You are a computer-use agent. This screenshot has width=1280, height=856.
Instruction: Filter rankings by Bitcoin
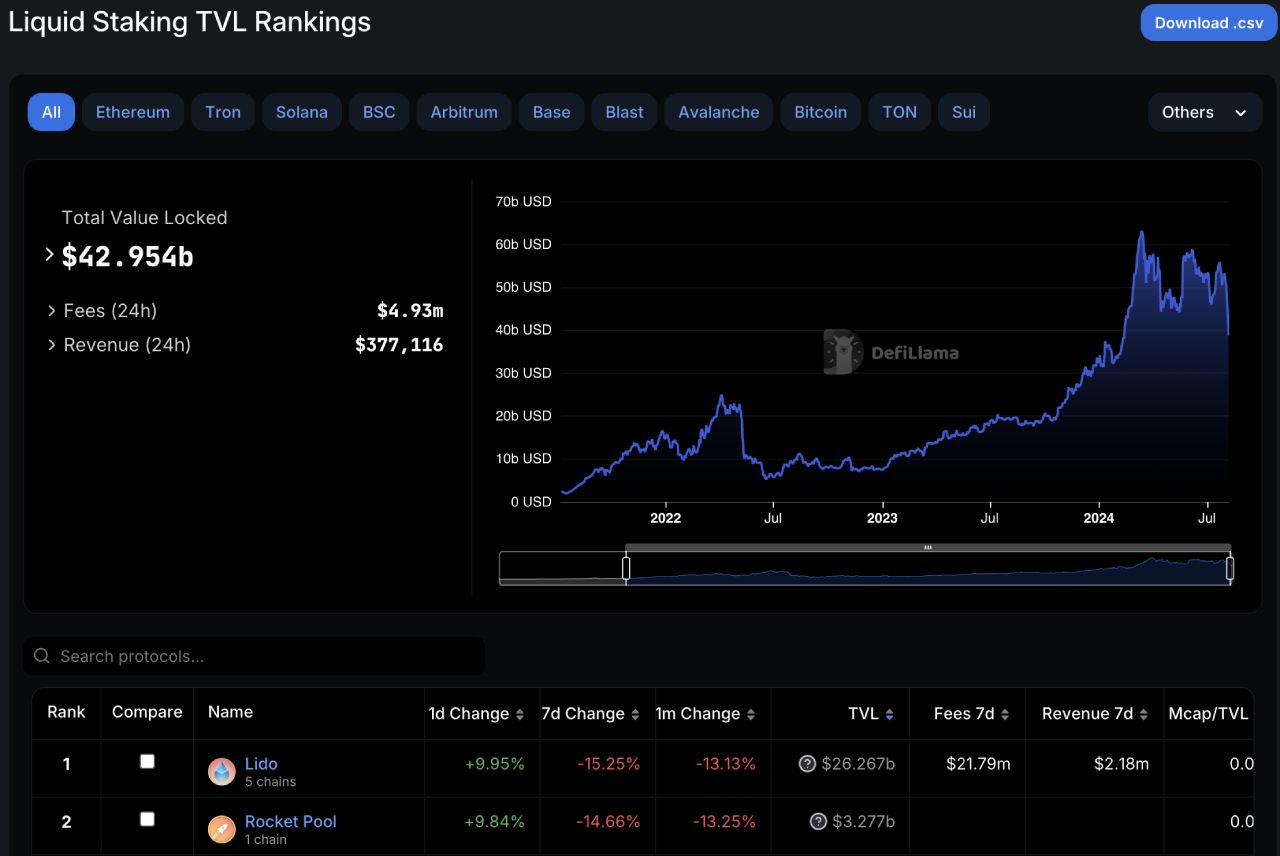coord(821,112)
